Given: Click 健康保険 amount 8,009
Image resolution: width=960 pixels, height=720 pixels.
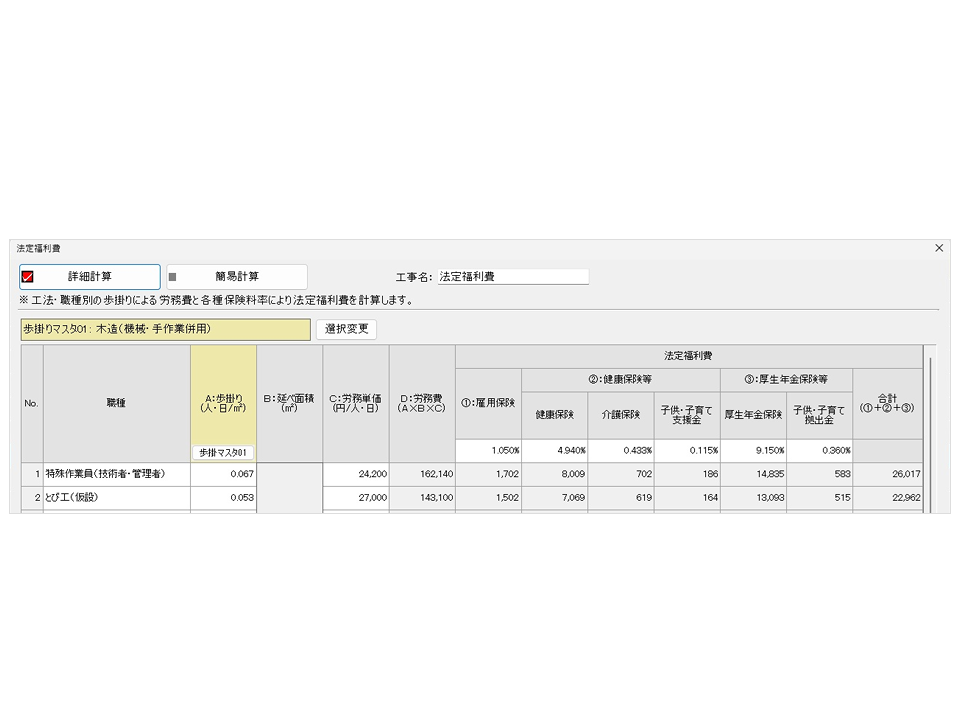Looking at the screenshot, I should (555, 474).
